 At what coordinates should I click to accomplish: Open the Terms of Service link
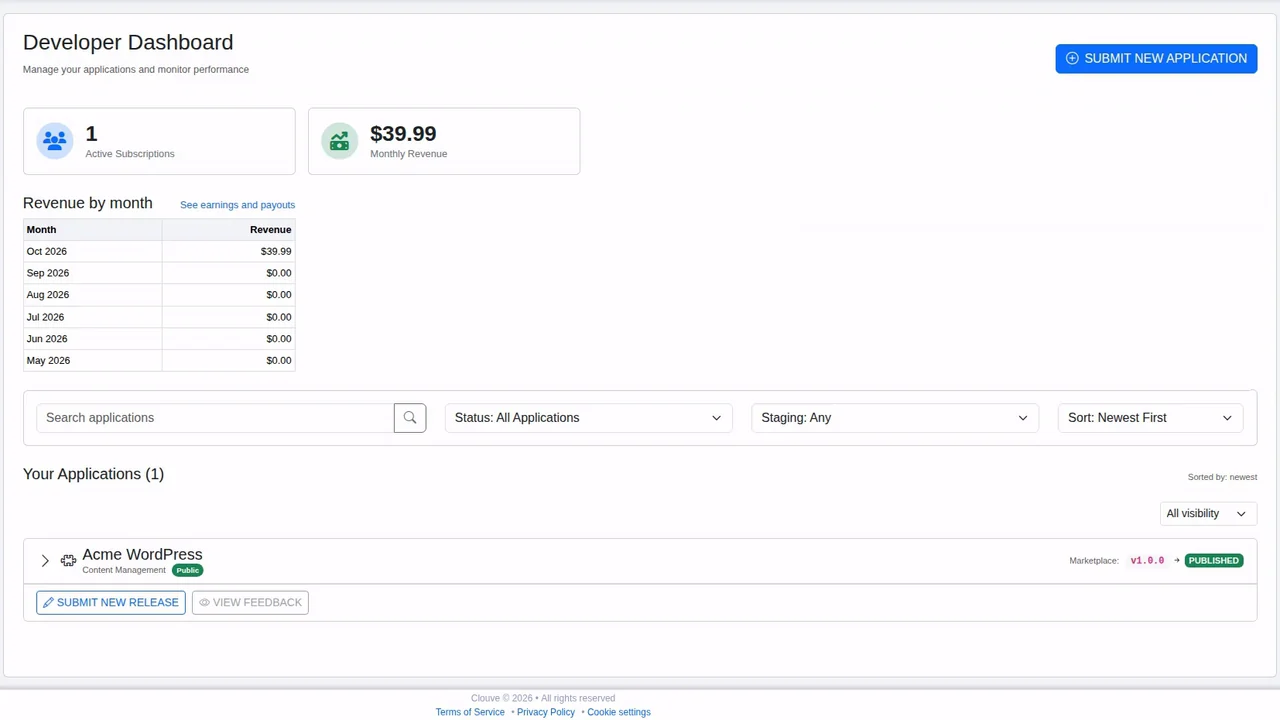pos(470,712)
